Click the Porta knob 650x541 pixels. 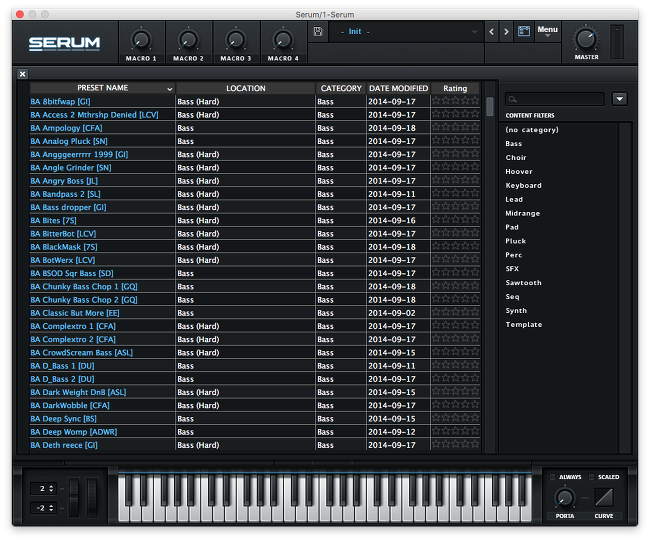click(x=565, y=498)
